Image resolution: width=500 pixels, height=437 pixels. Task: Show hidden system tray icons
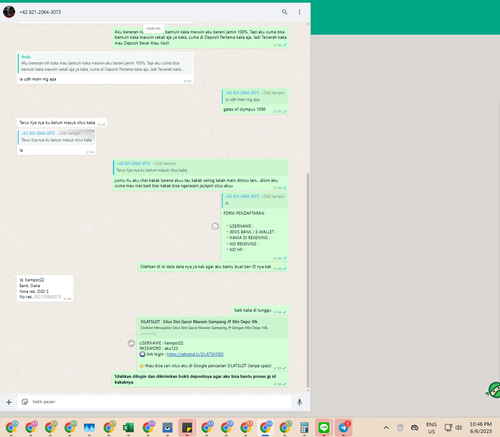386,427
